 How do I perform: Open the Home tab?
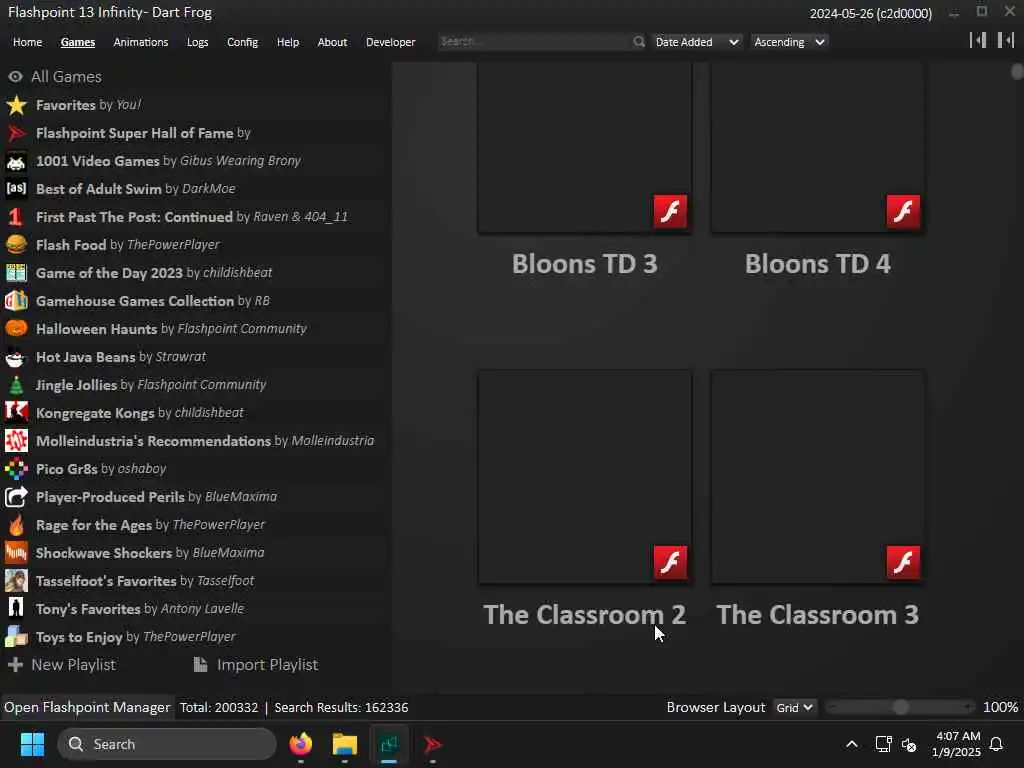coord(27,42)
